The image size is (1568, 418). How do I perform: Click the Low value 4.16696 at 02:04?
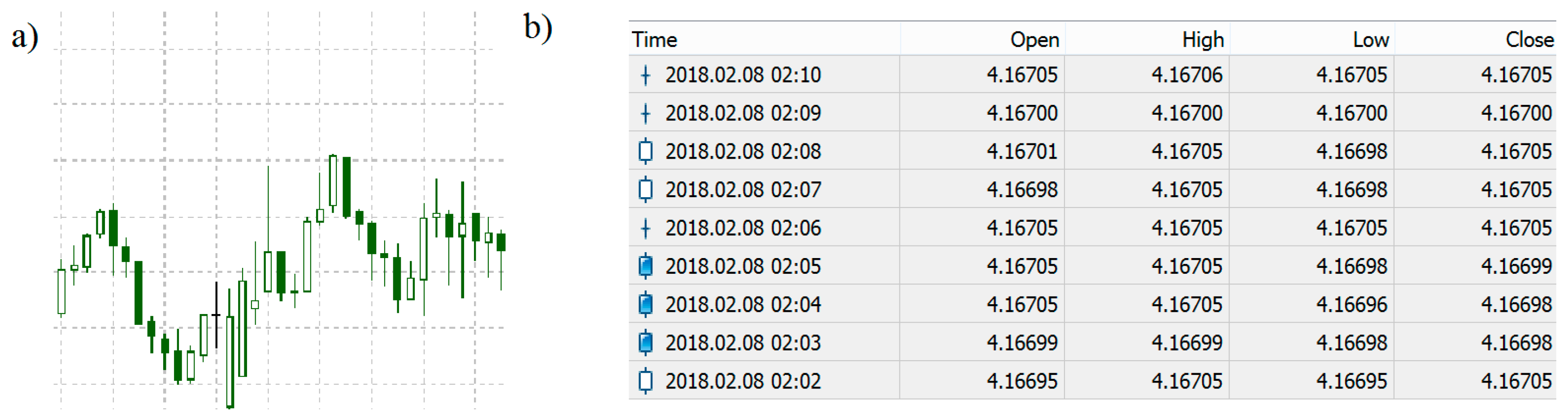point(1351,304)
